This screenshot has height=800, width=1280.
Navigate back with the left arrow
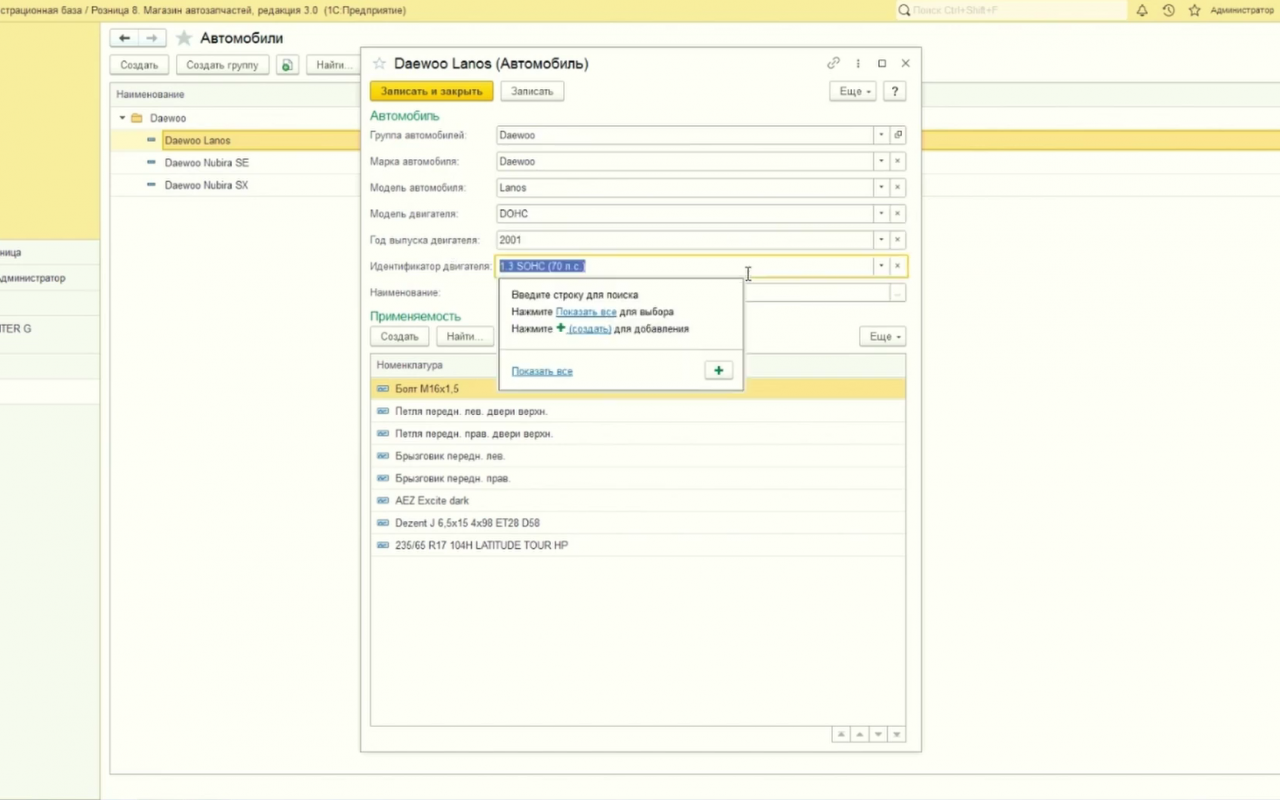(x=125, y=38)
